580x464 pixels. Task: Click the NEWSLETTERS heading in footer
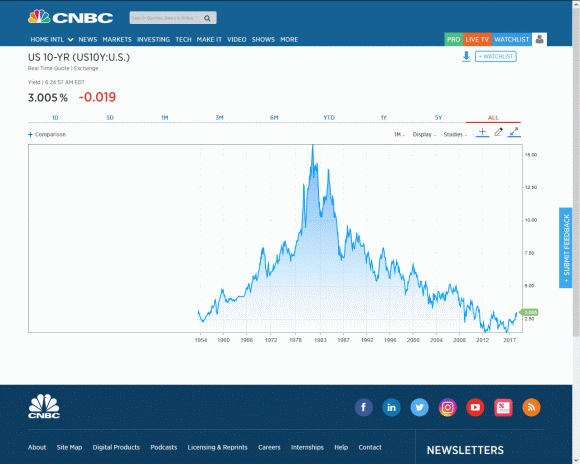coord(465,450)
